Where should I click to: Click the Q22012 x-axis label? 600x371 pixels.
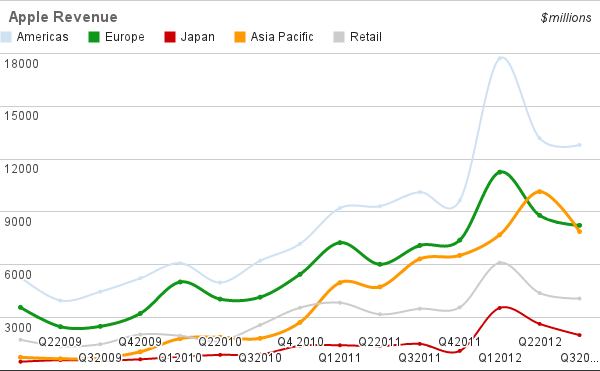tap(540, 342)
